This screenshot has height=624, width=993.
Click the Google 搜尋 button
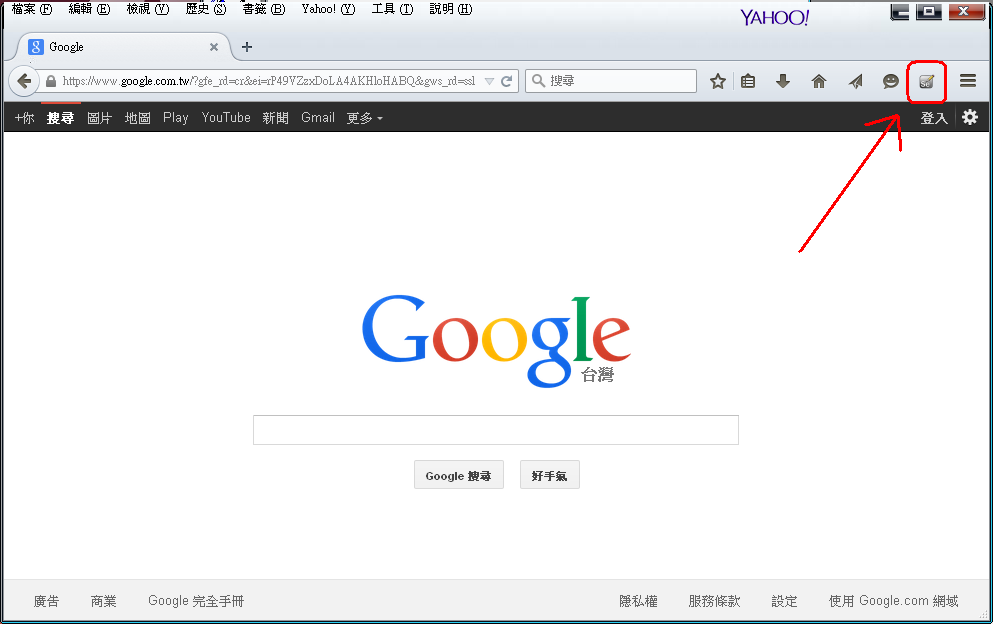(x=459, y=475)
